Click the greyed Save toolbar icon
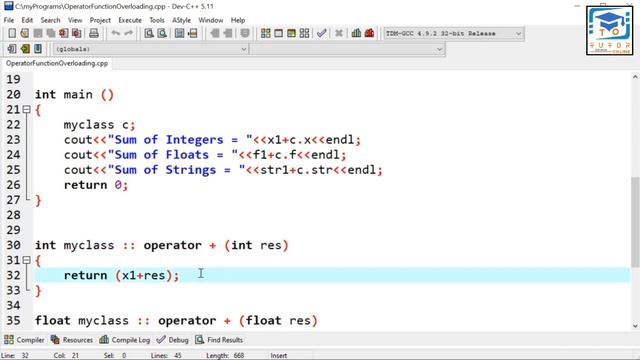This screenshot has height=360, width=640. pyautogui.click(x=38, y=33)
